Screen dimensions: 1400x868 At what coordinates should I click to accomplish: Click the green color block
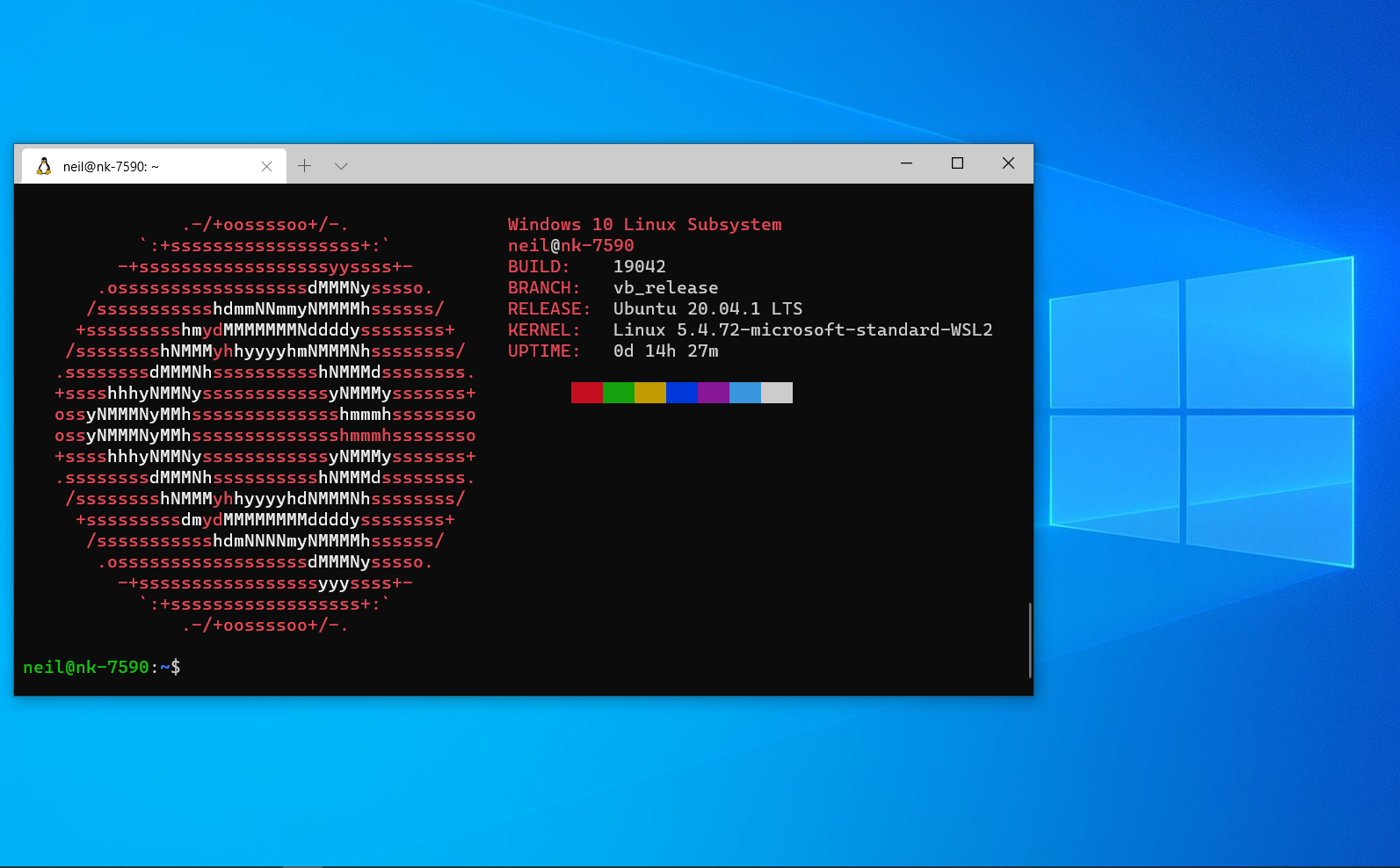pyautogui.click(x=619, y=393)
